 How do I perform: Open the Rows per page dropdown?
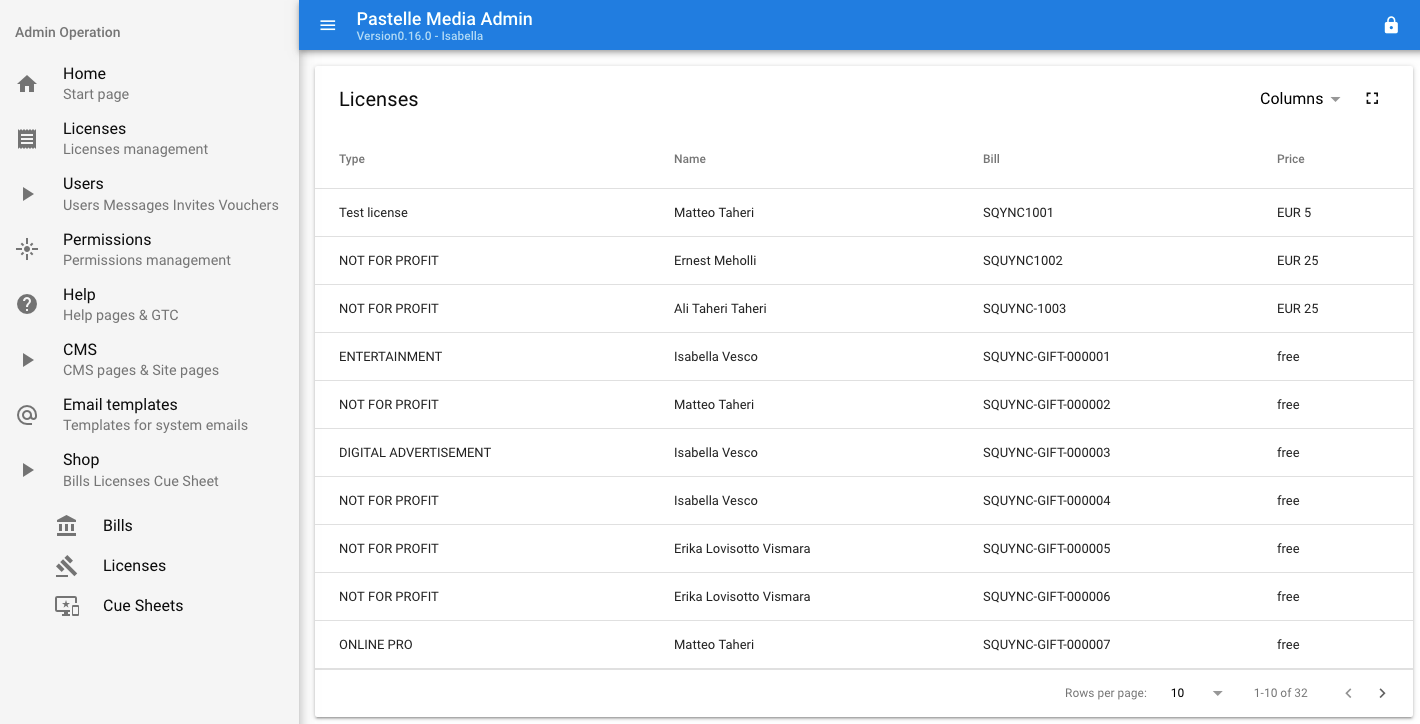click(1197, 693)
